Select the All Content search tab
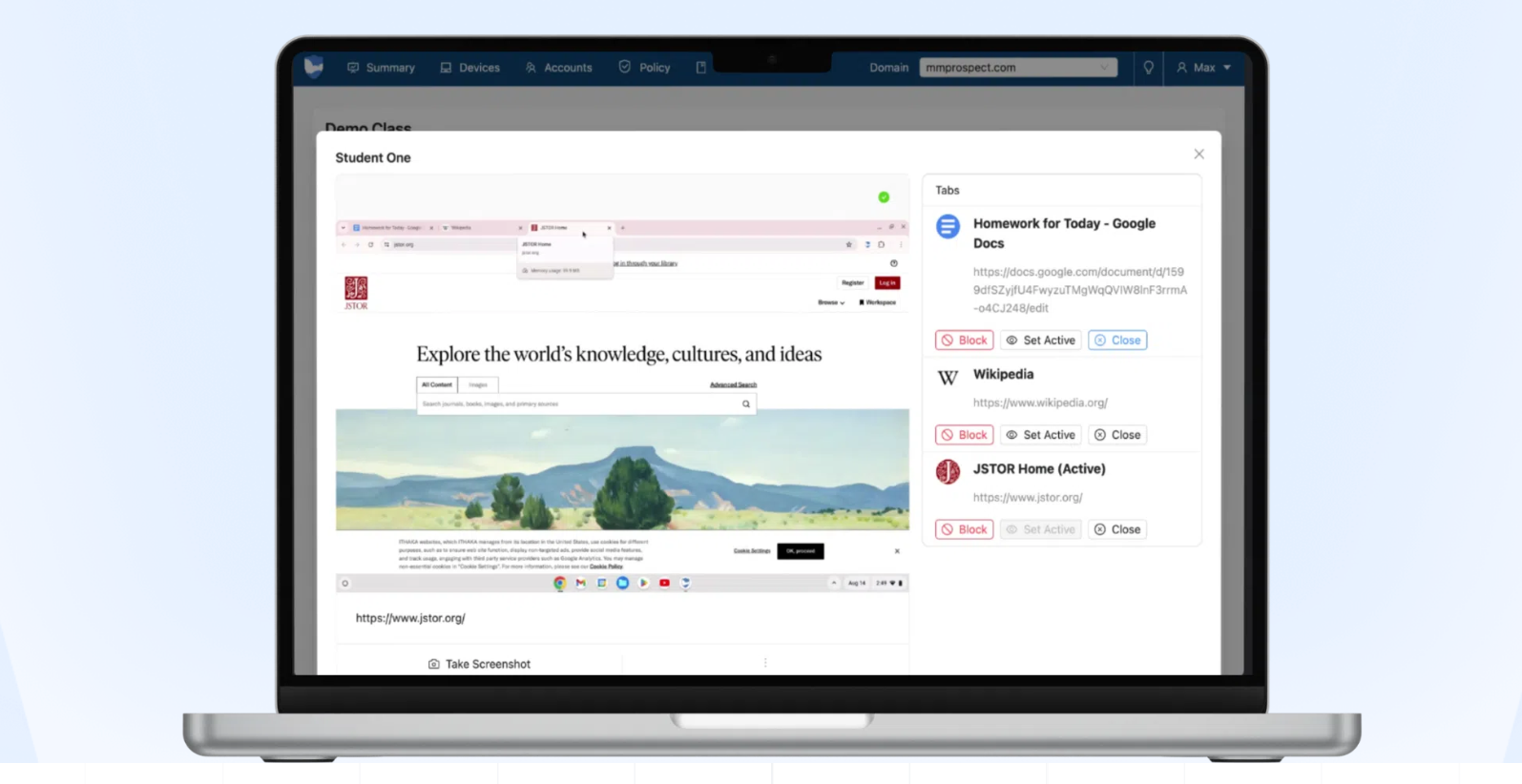Viewport: 1522px width, 784px height. (437, 384)
